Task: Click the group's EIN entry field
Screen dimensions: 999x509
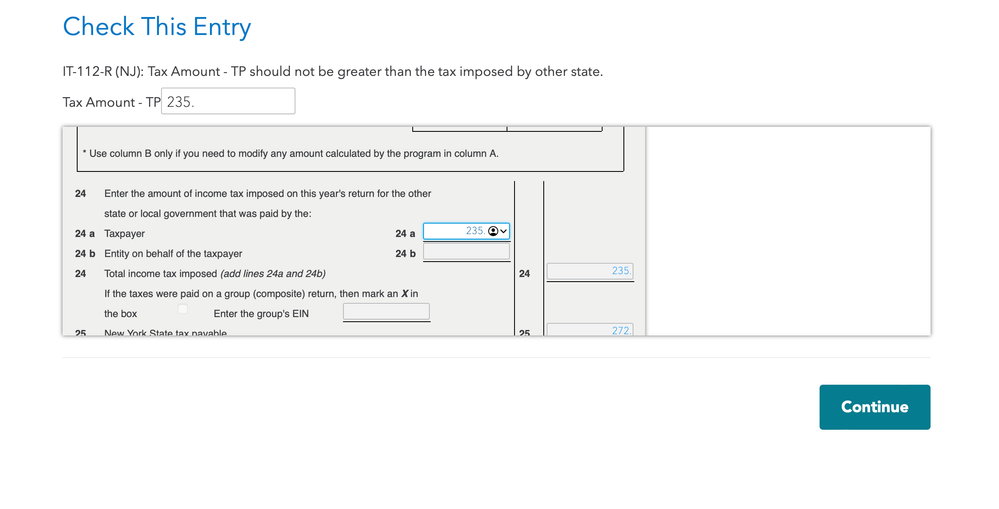Action: (x=386, y=313)
